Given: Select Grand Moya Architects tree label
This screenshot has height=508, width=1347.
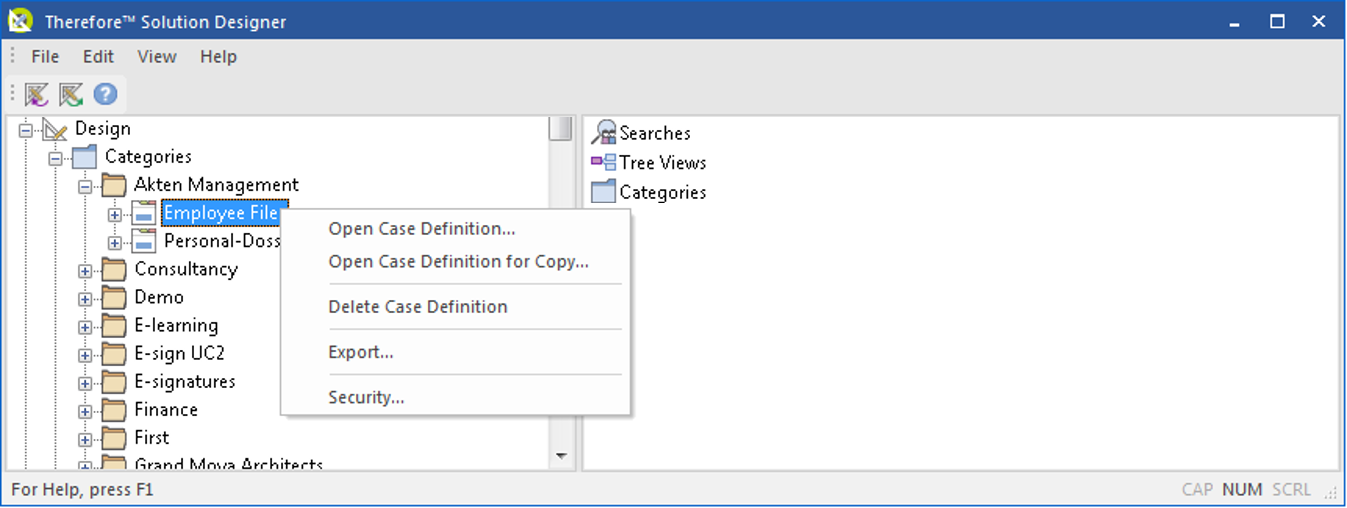Looking at the screenshot, I should pos(229,465).
